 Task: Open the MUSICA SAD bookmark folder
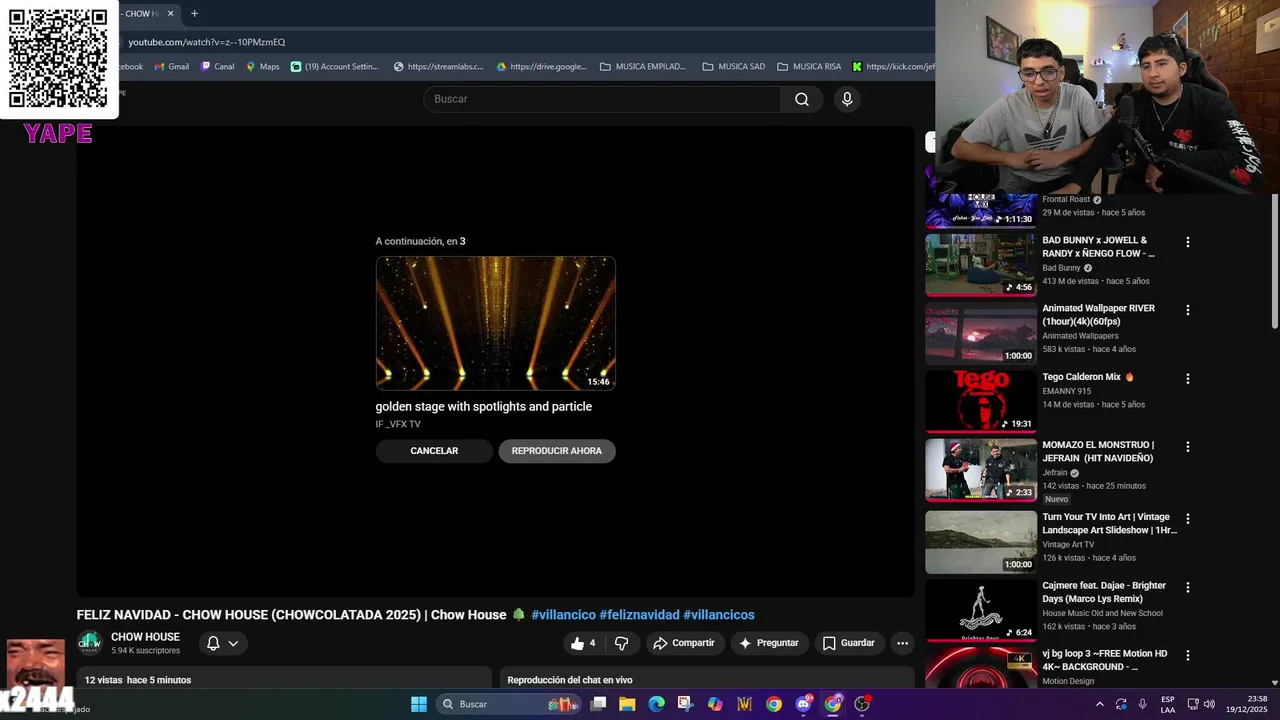pyautogui.click(x=734, y=67)
